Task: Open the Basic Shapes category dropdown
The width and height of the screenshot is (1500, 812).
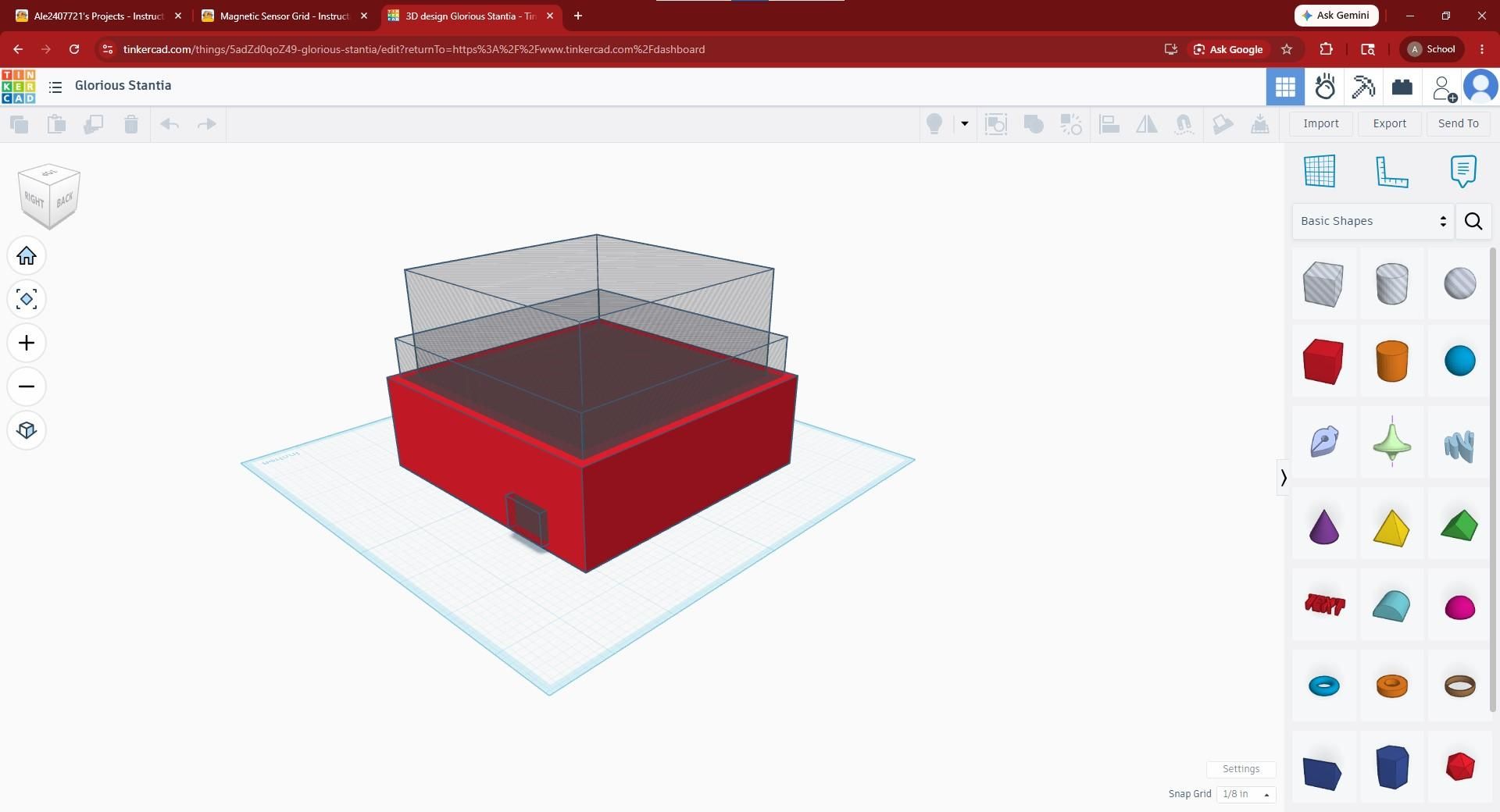Action: 1373,221
